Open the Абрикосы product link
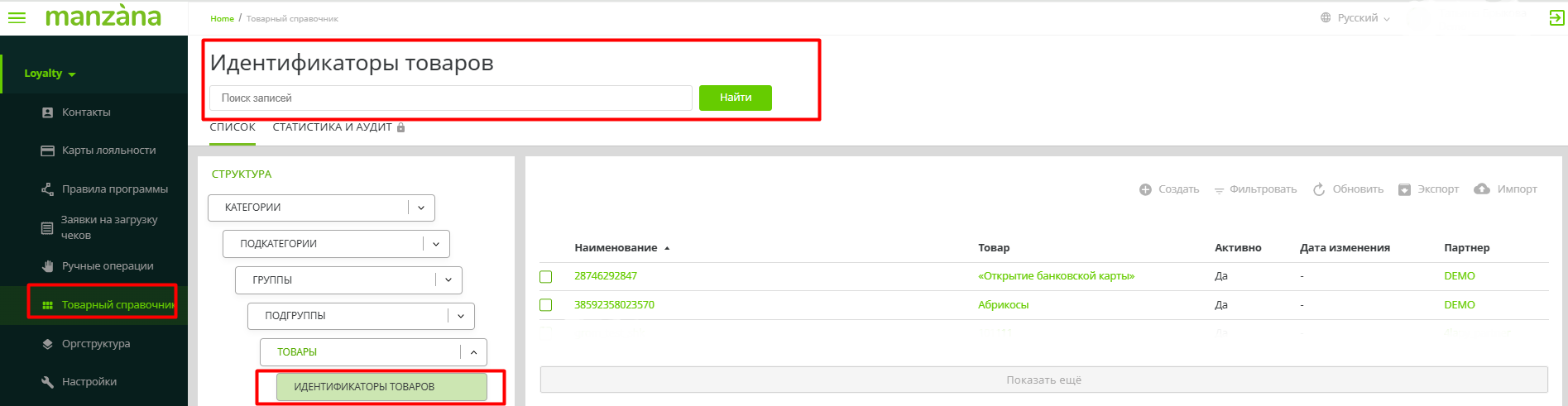Screen dimensions: 1568x406 [1003, 305]
